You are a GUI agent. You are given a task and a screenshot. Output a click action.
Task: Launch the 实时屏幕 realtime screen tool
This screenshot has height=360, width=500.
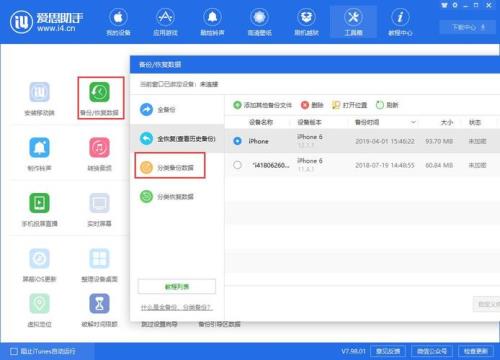(99, 210)
